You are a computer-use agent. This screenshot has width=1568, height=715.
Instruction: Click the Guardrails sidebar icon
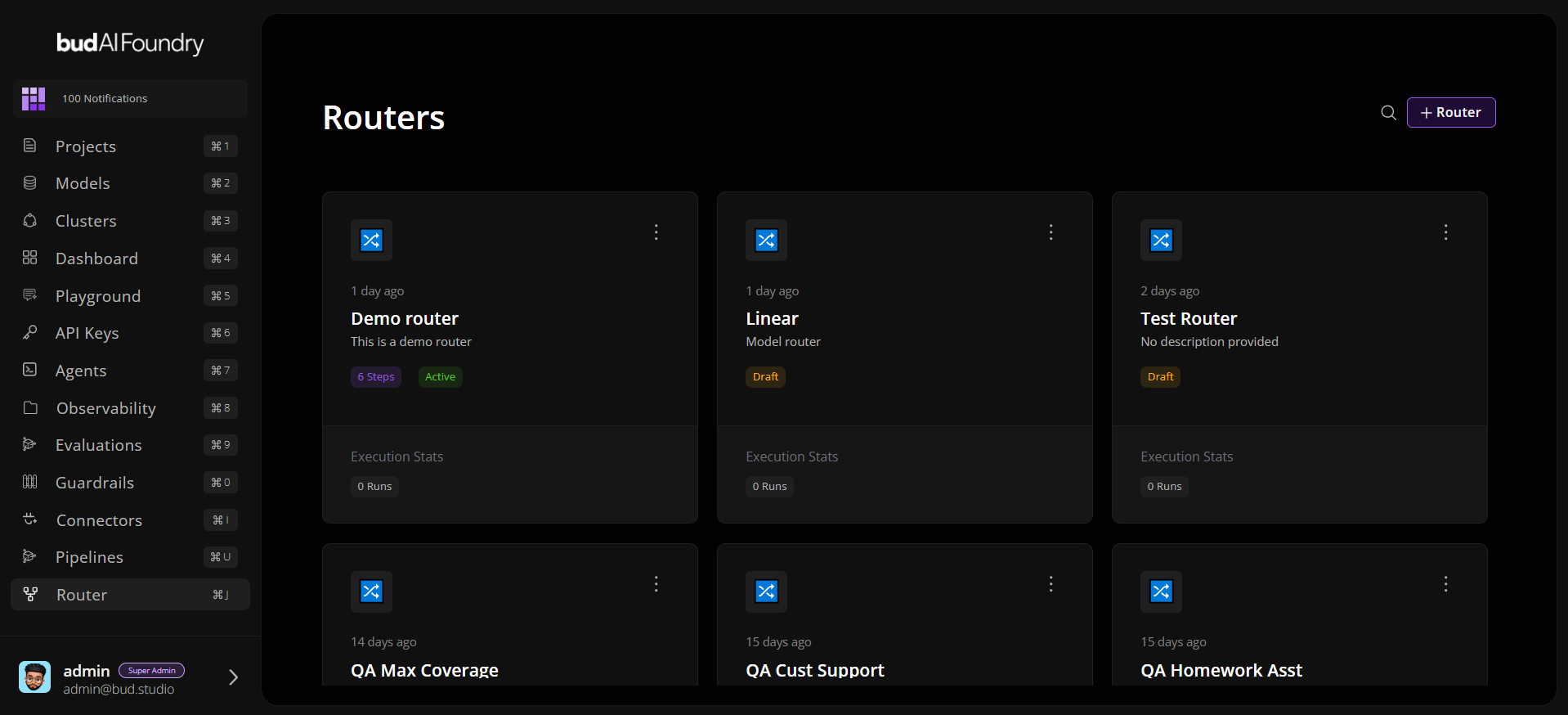pos(30,482)
